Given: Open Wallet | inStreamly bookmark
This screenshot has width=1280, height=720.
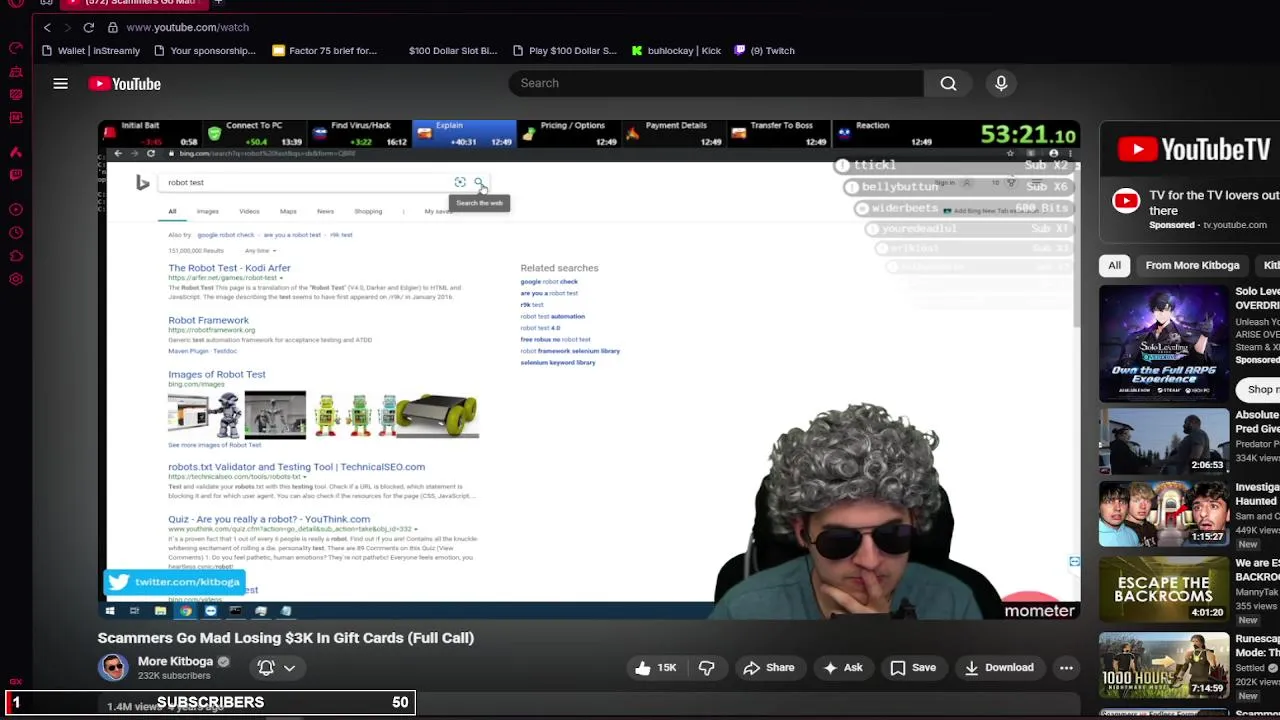Looking at the screenshot, I should [91, 51].
